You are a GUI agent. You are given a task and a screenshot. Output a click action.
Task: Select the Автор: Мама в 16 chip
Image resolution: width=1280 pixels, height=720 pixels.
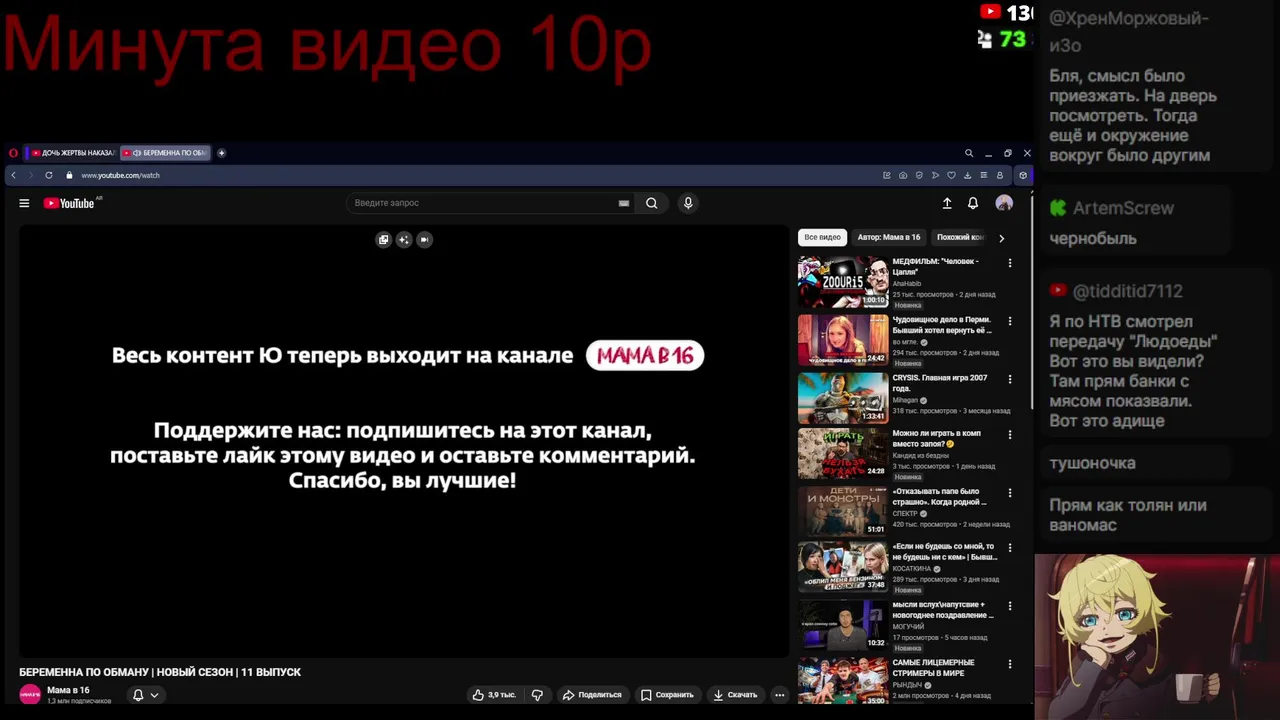coord(889,237)
